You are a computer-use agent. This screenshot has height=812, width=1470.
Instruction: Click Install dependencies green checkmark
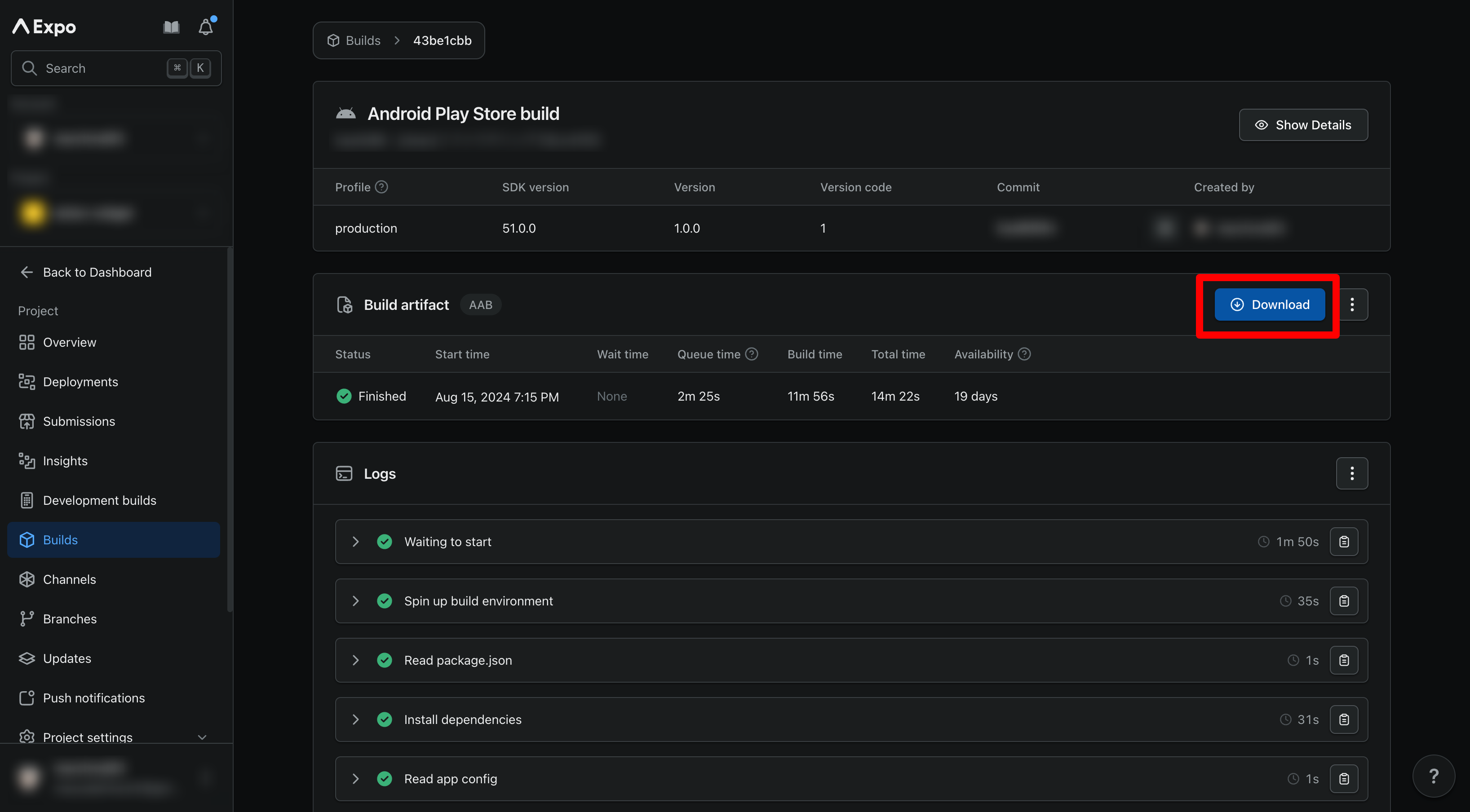click(x=385, y=719)
